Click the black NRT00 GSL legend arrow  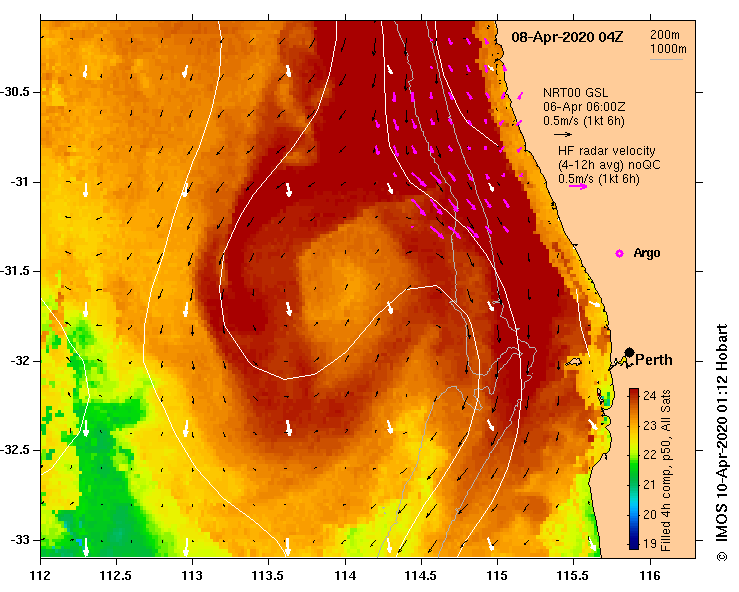[x=563, y=134]
